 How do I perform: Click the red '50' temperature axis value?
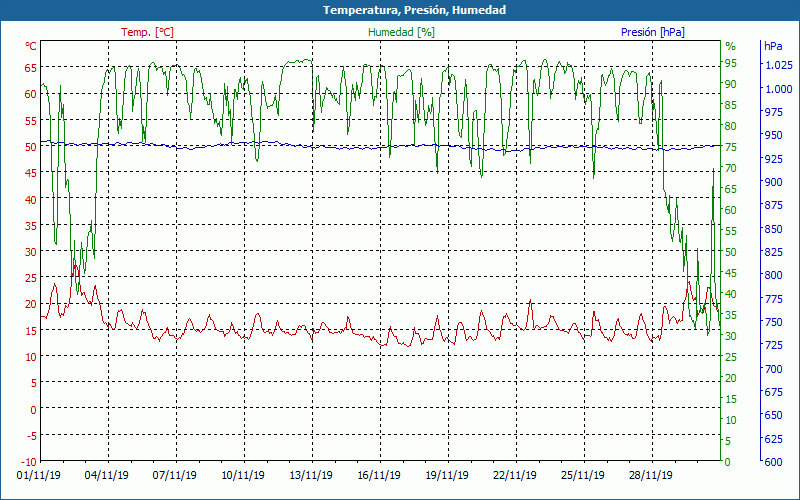(x=31, y=146)
